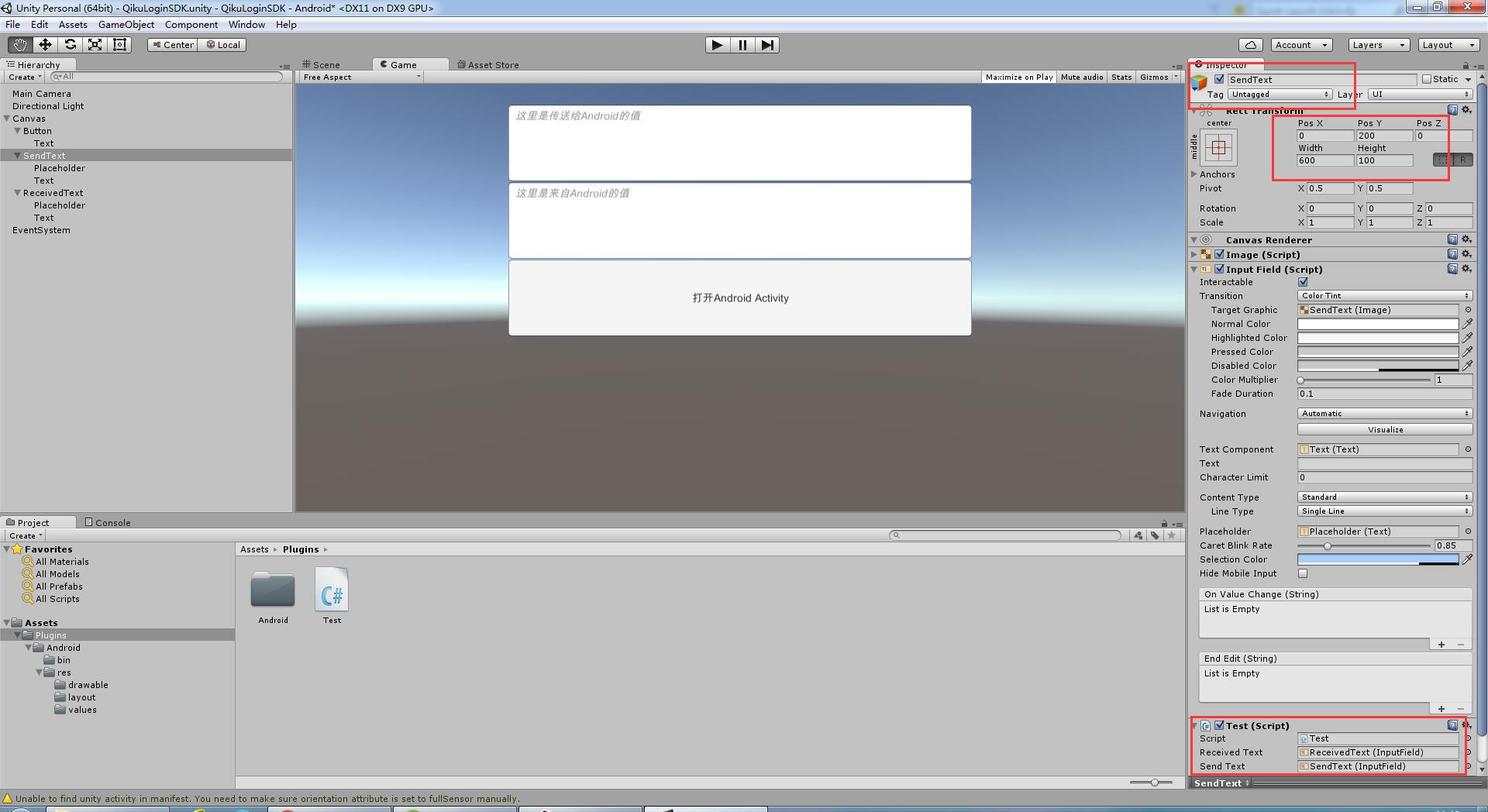Open the Layers dropdown
Viewport: 1488px width, 812px height.
coord(1378,45)
